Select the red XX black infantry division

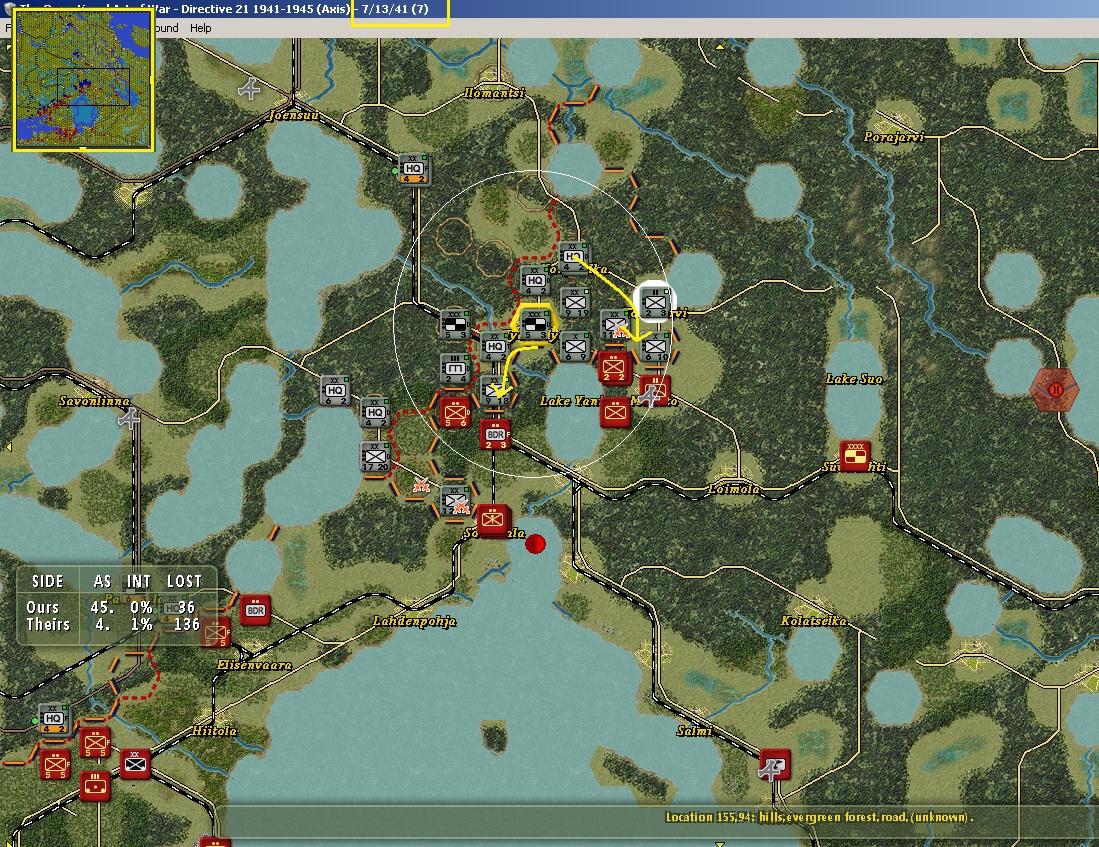[x=135, y=764]
